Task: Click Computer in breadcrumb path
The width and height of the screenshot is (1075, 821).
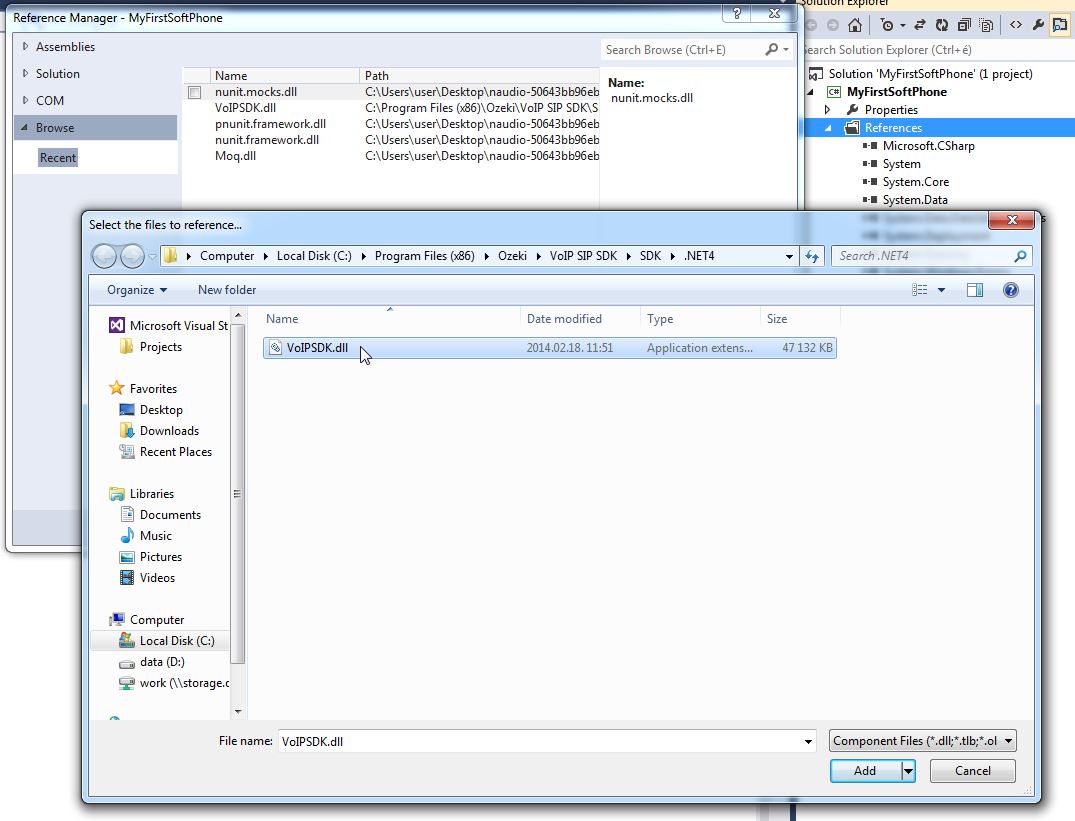Action: pyautogui.click(x=227, y=256)
